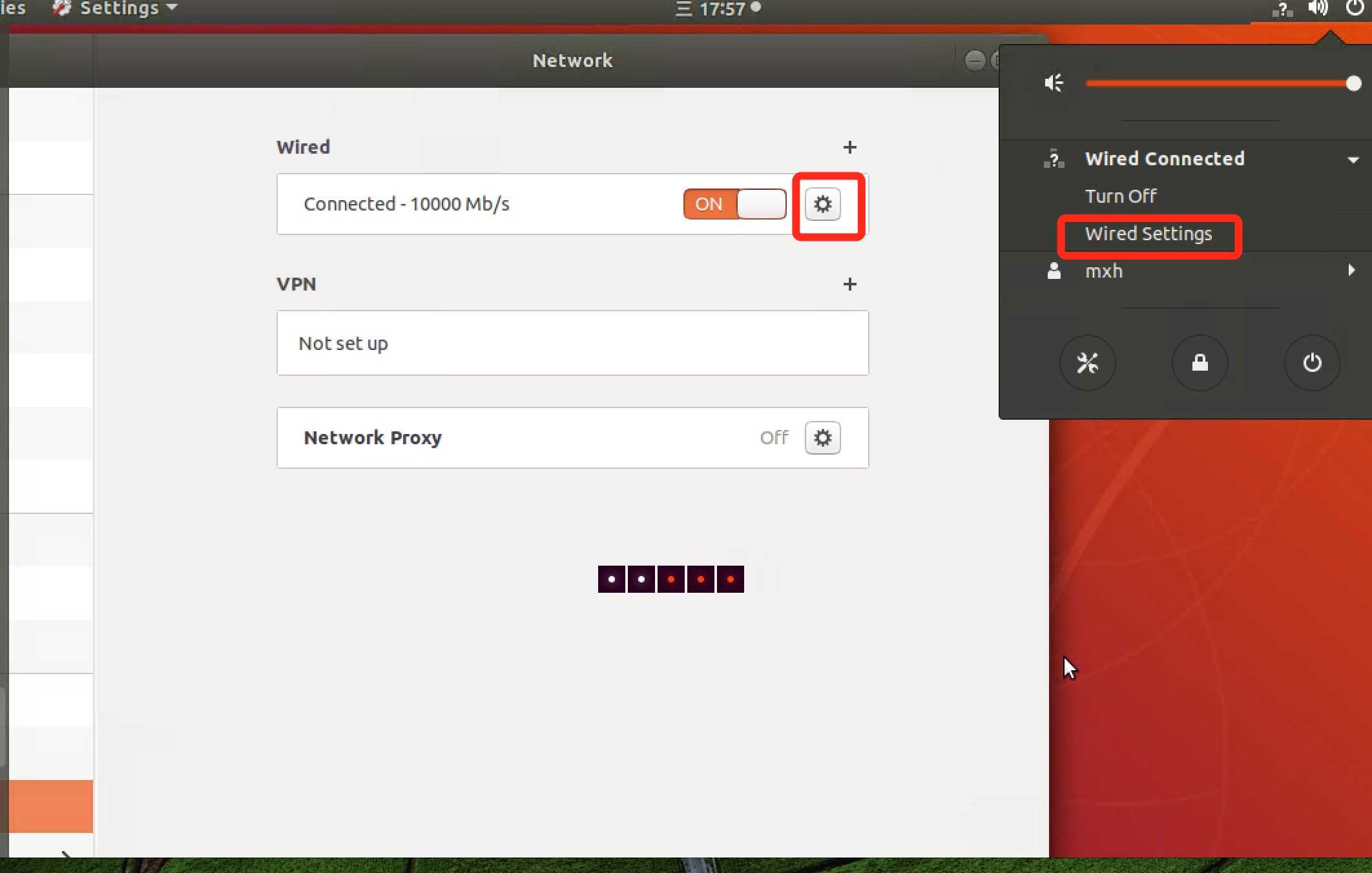Viewport: 1372px width, 873px height.
Task: Click the network status icon in the top bar
Action: point(1282,9)
